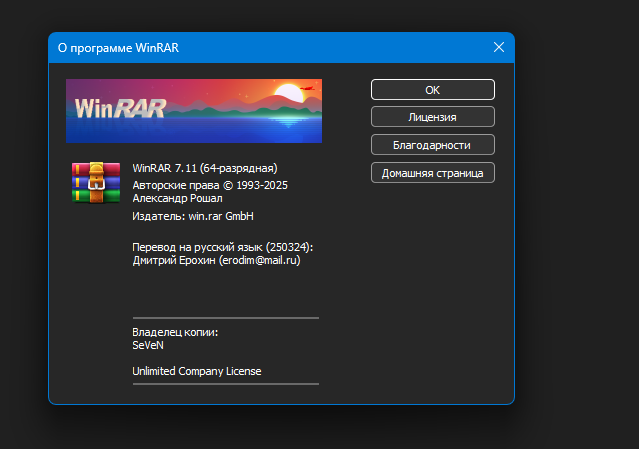
Task: Open the Благодарности acknowledgments window
Action: pyautogui.click(x=433, y=145)
